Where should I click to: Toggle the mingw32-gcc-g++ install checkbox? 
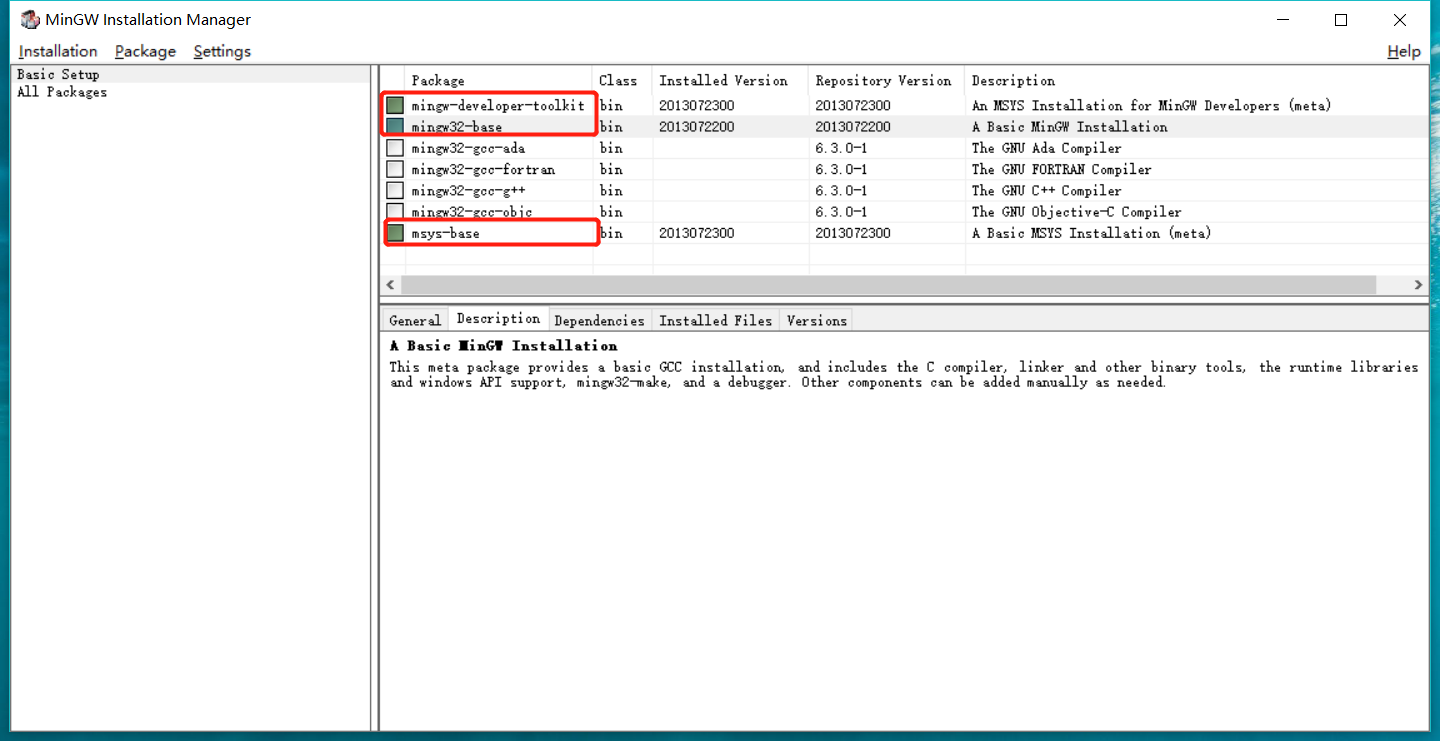pos(394,190)
